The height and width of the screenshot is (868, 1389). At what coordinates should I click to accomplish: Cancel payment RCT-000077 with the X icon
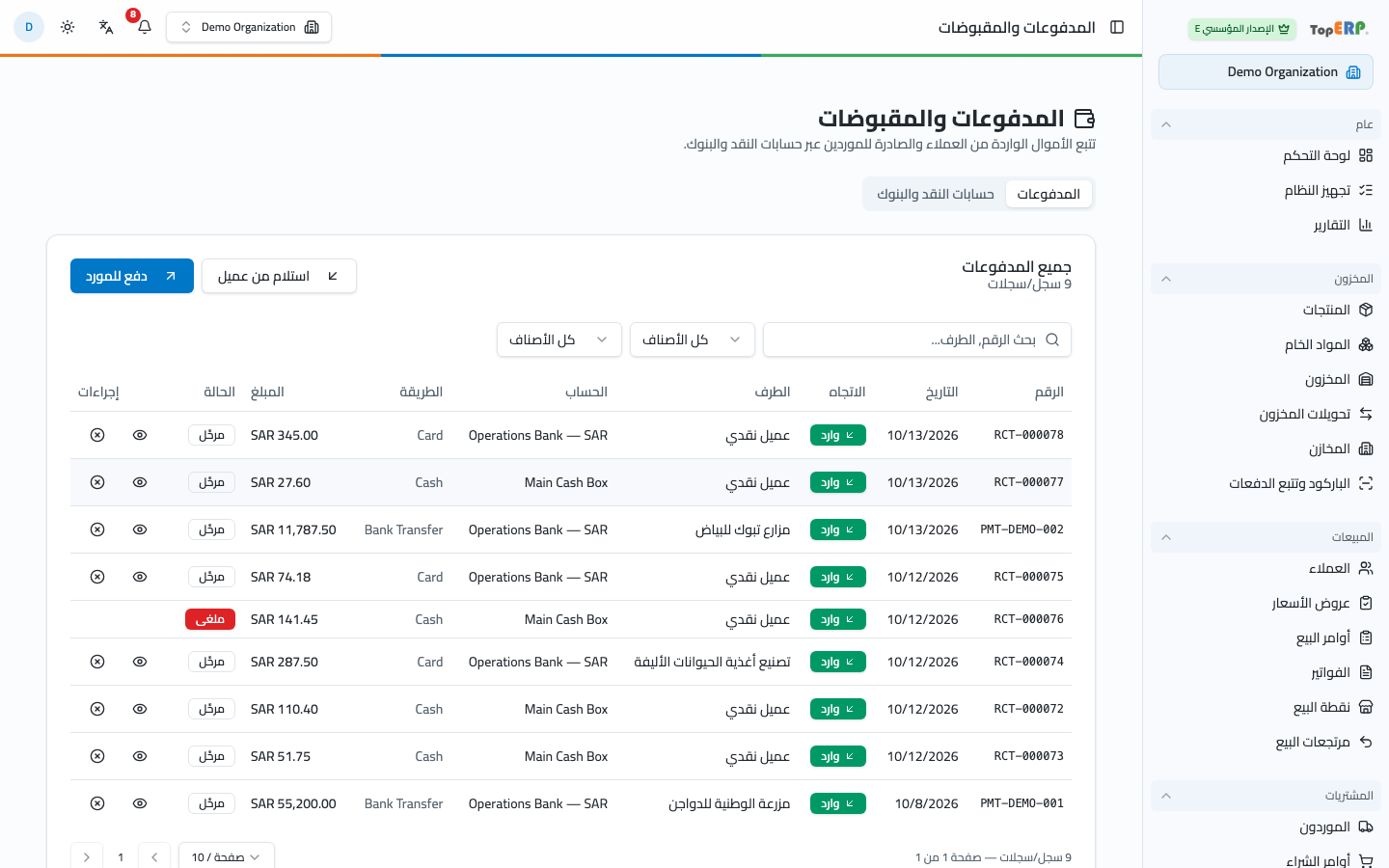pyautogui.click(x=97, y=482)
